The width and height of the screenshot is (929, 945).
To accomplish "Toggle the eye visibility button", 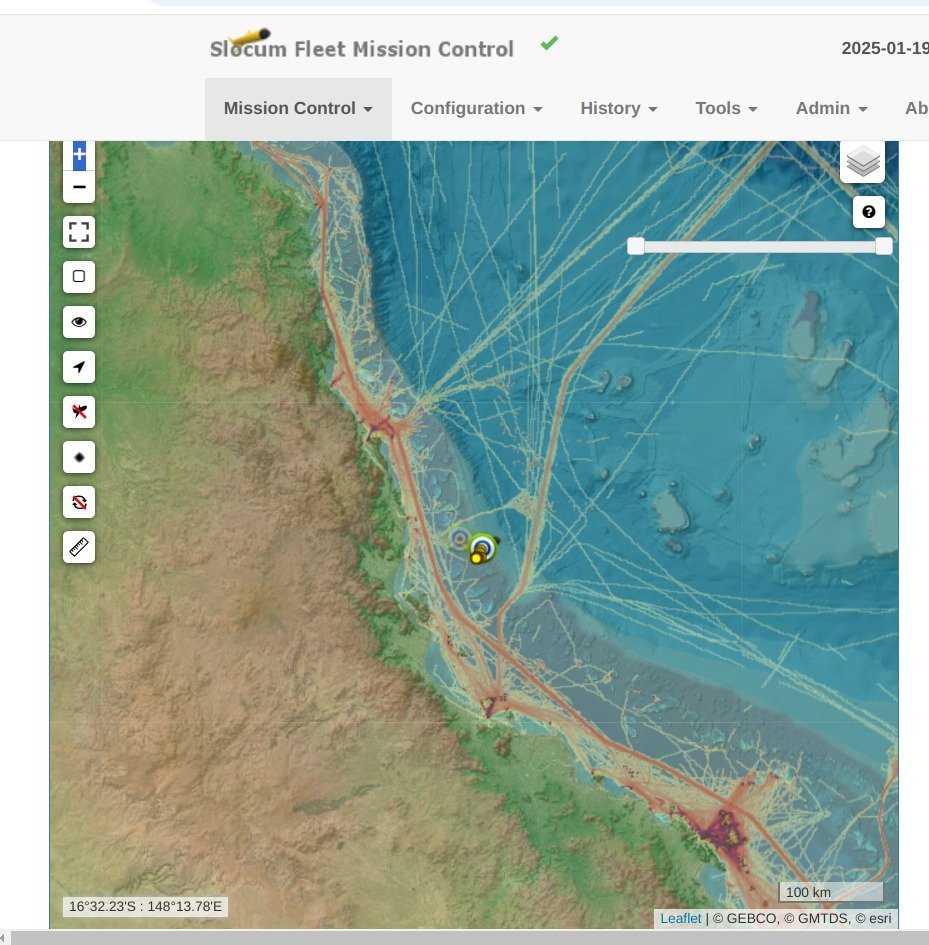I will pos(79,322).
